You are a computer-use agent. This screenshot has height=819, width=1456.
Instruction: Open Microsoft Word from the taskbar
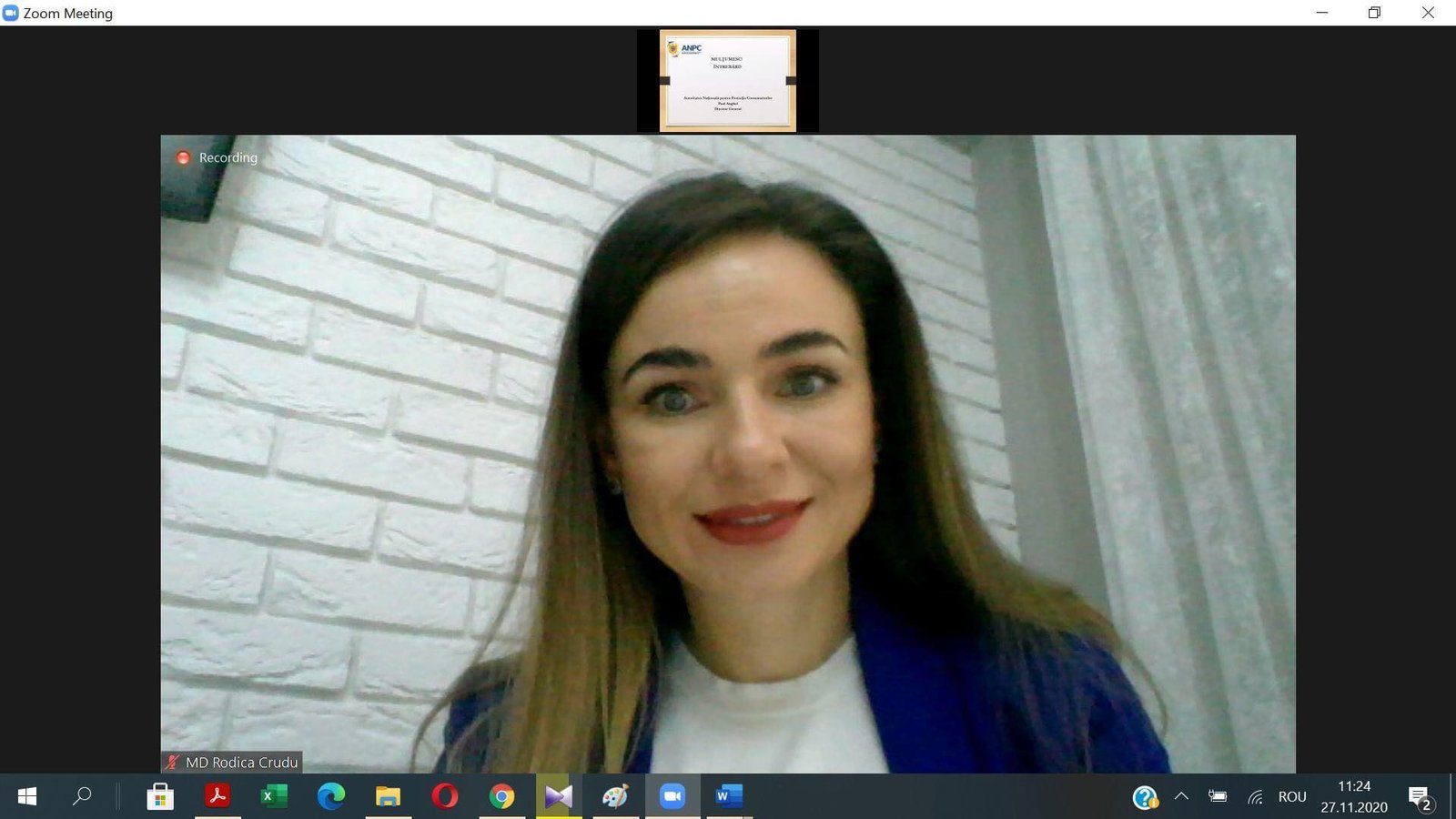pos(729,796)
